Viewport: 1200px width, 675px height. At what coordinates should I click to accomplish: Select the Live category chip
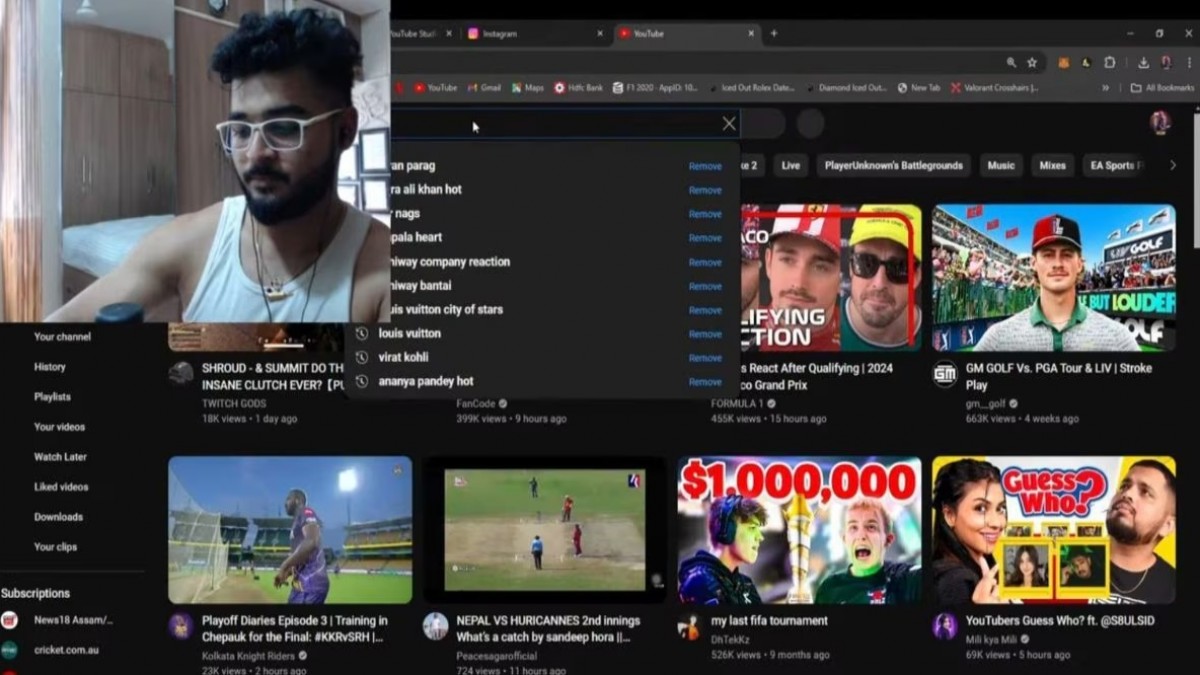click(790, 166)
